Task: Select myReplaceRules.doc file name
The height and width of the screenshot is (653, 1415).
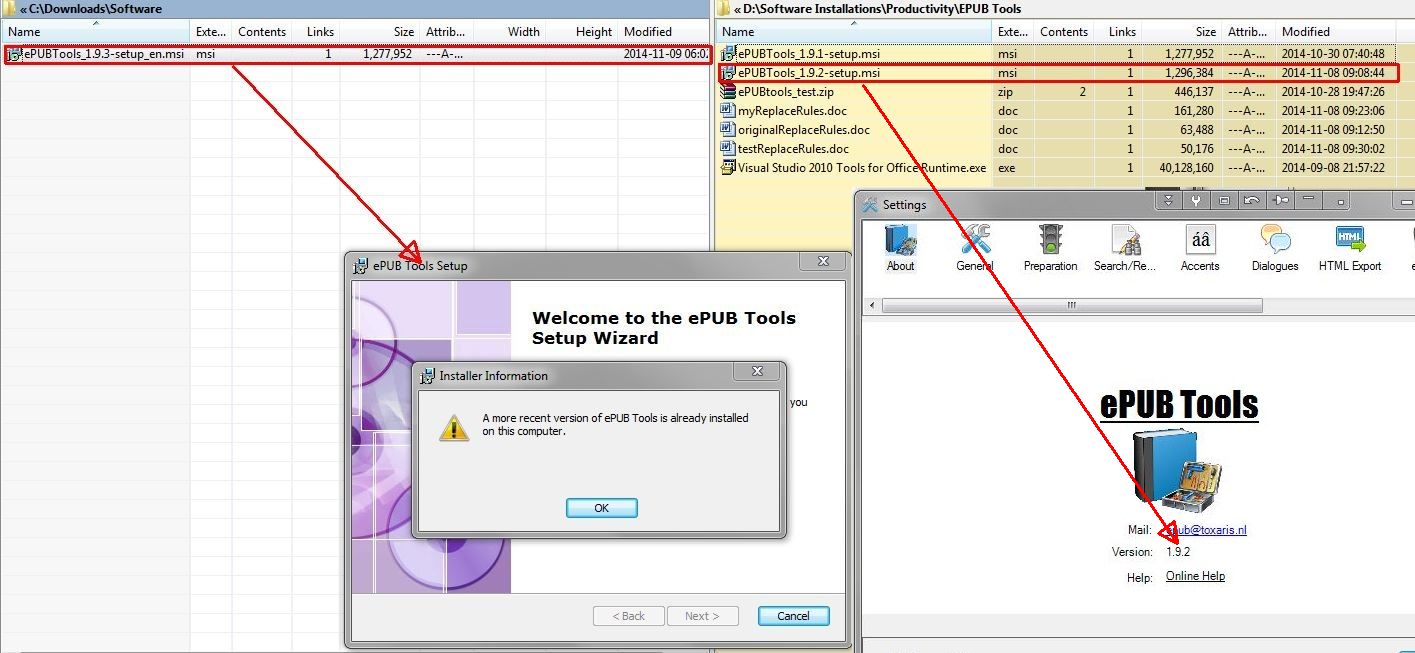Action: coord(792,111)
